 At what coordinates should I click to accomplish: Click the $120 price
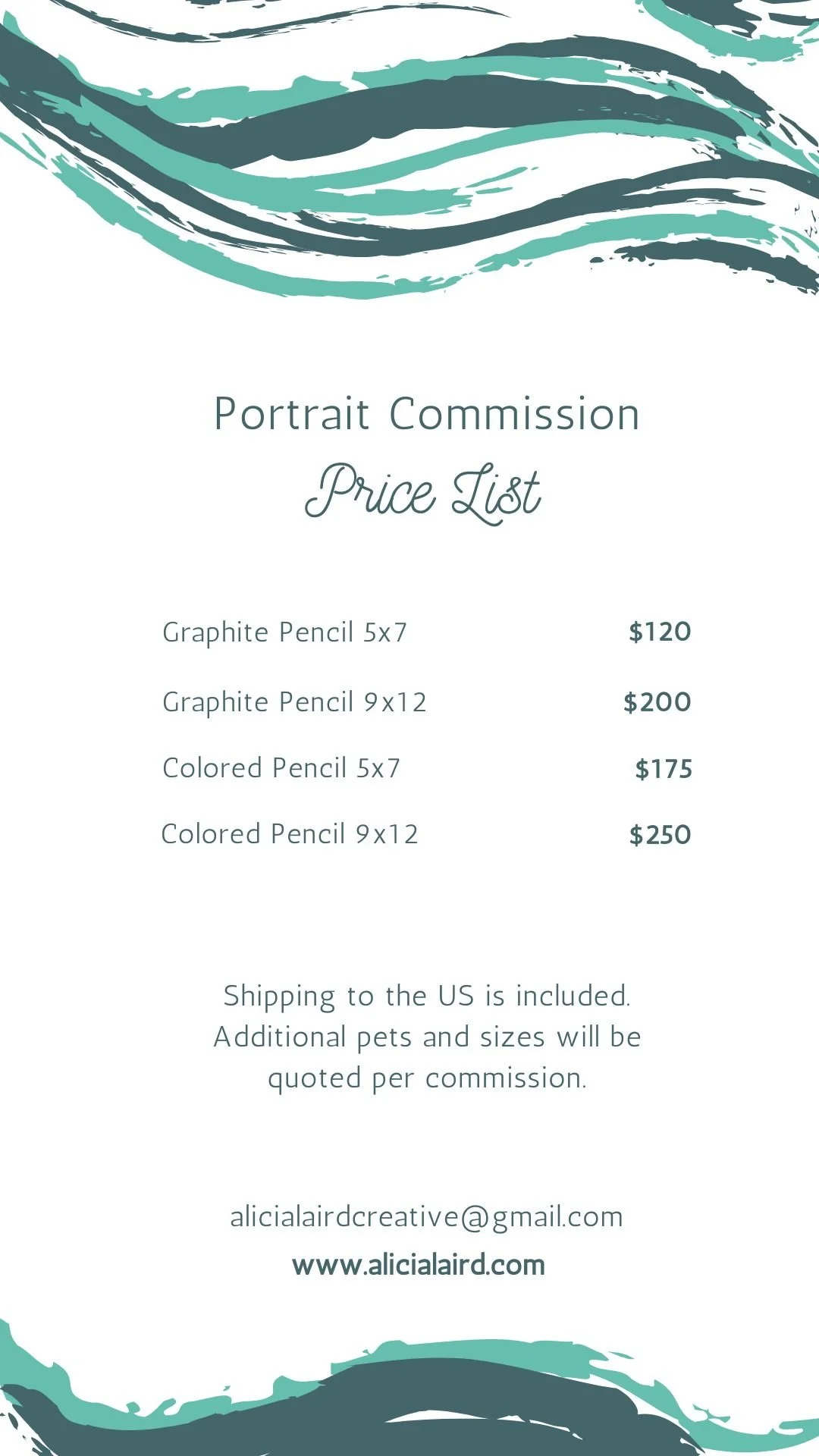pyautogui.click(x=660, y=632)
